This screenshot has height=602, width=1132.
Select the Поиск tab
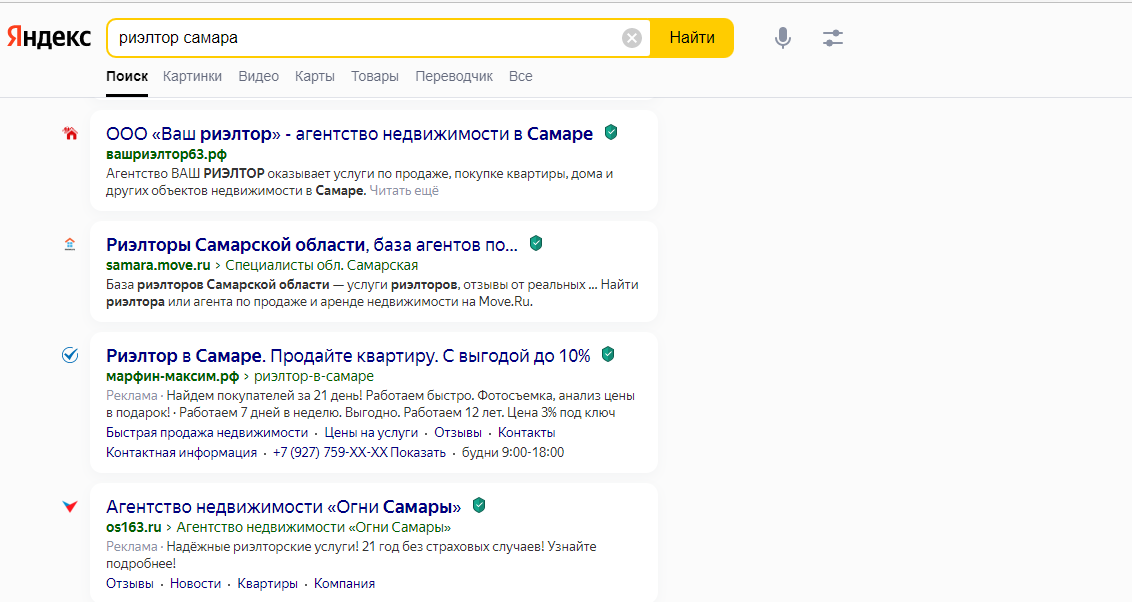tap(127, 77)
